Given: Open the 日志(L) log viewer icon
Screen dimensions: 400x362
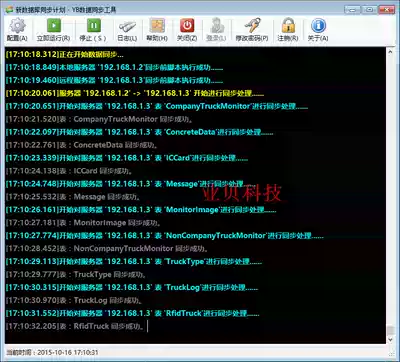Looking at the screenshot, I should pos(127,27).
